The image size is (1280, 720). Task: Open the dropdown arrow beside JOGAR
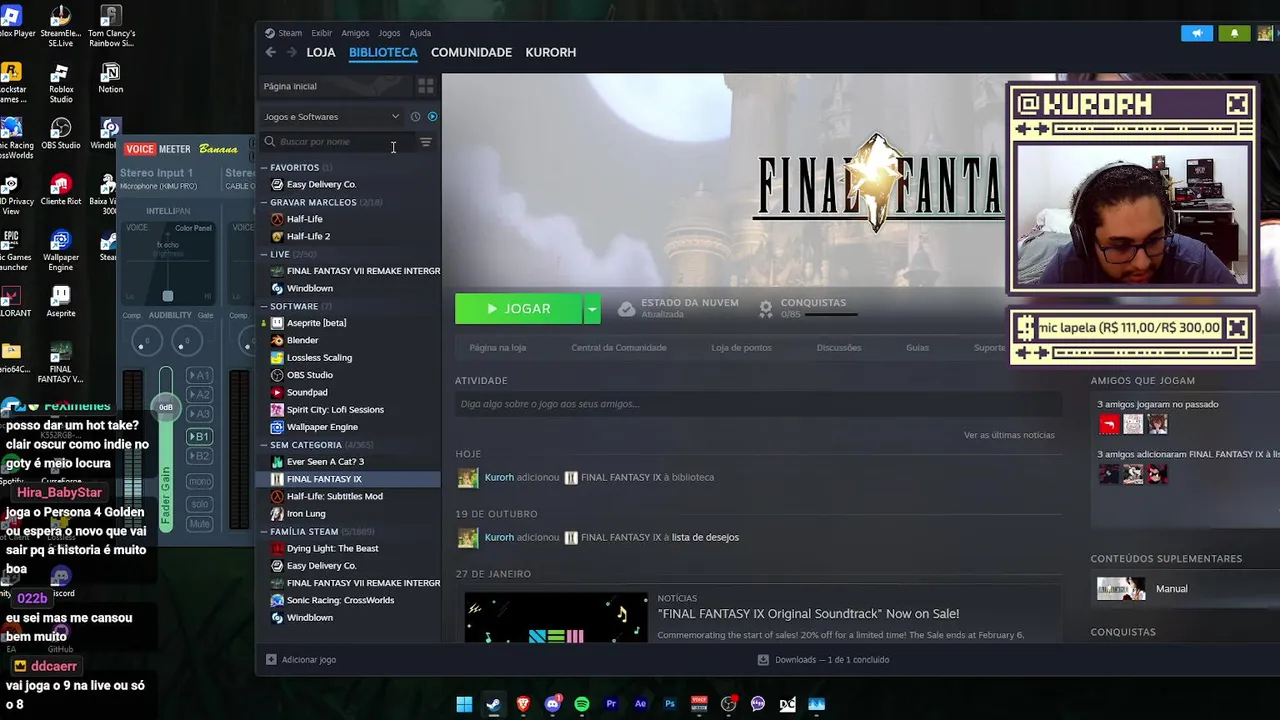click(x=592, y=309)
